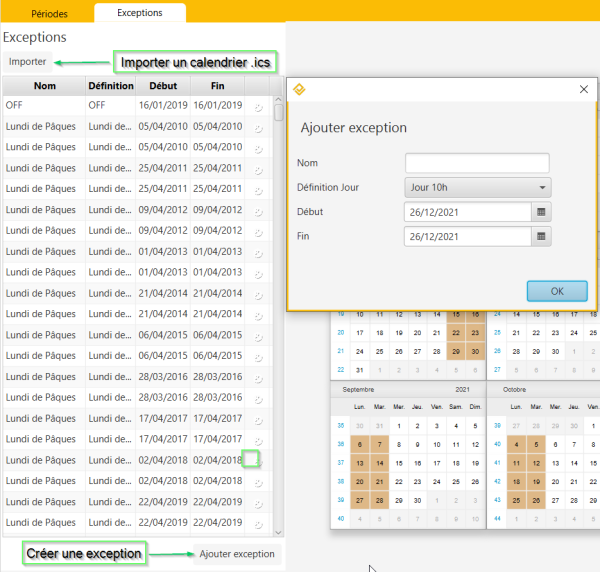Close the Ajouter exception dialog
Image resolution: width=600 pixels, height=572 pixels.
pos(584,89)
